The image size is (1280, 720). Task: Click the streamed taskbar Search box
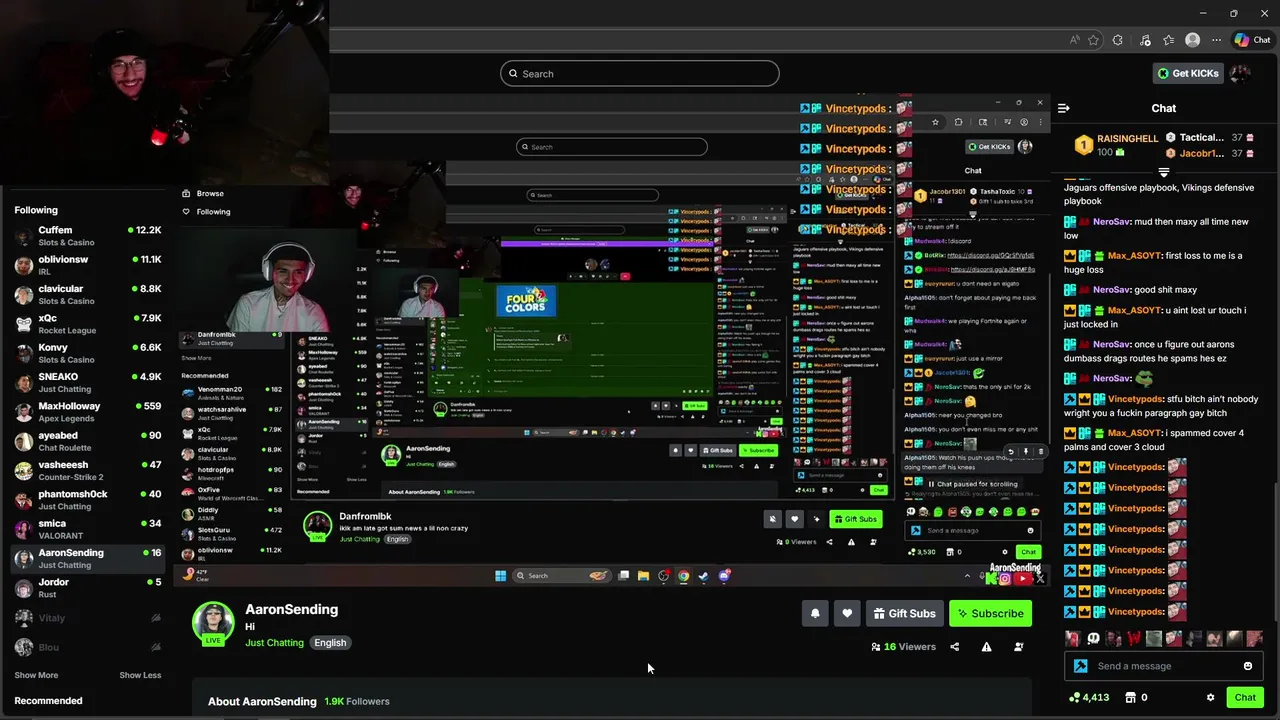pos(563,576)
